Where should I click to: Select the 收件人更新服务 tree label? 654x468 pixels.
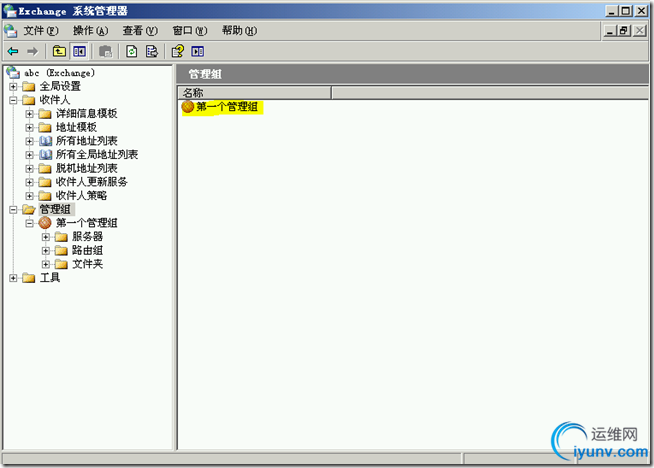[x=91, y=182]
